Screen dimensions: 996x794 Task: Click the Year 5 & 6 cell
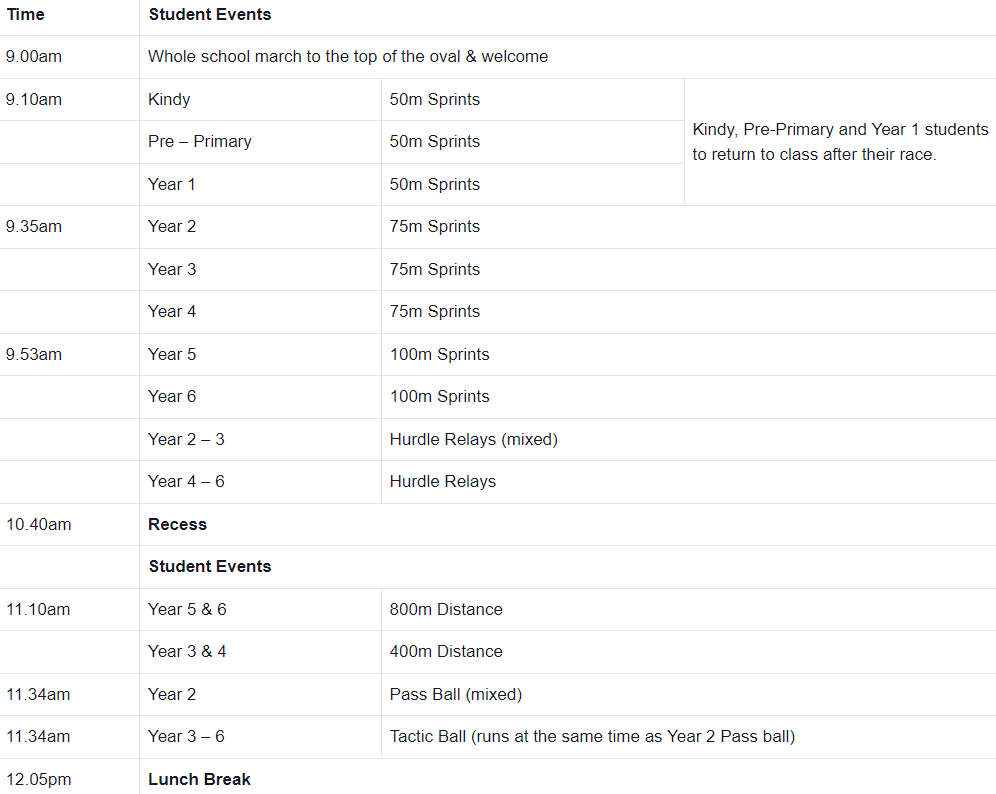tap(187, 609)
